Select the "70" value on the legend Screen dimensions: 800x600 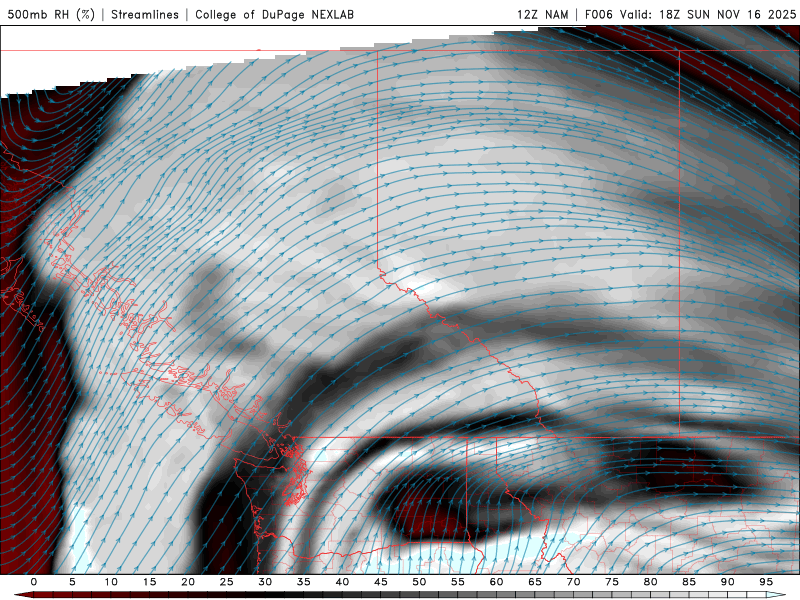[x=573, y=582]
